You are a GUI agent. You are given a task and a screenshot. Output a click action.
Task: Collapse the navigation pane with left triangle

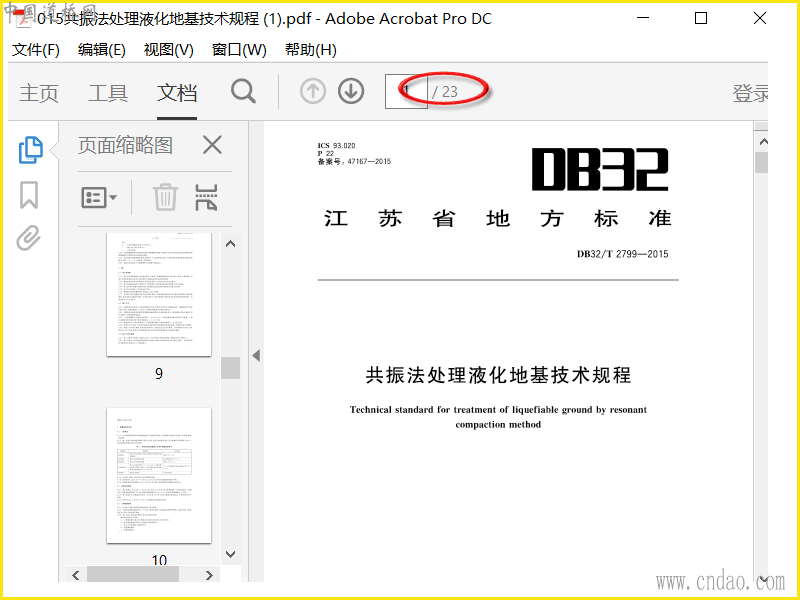coord(256,356)
